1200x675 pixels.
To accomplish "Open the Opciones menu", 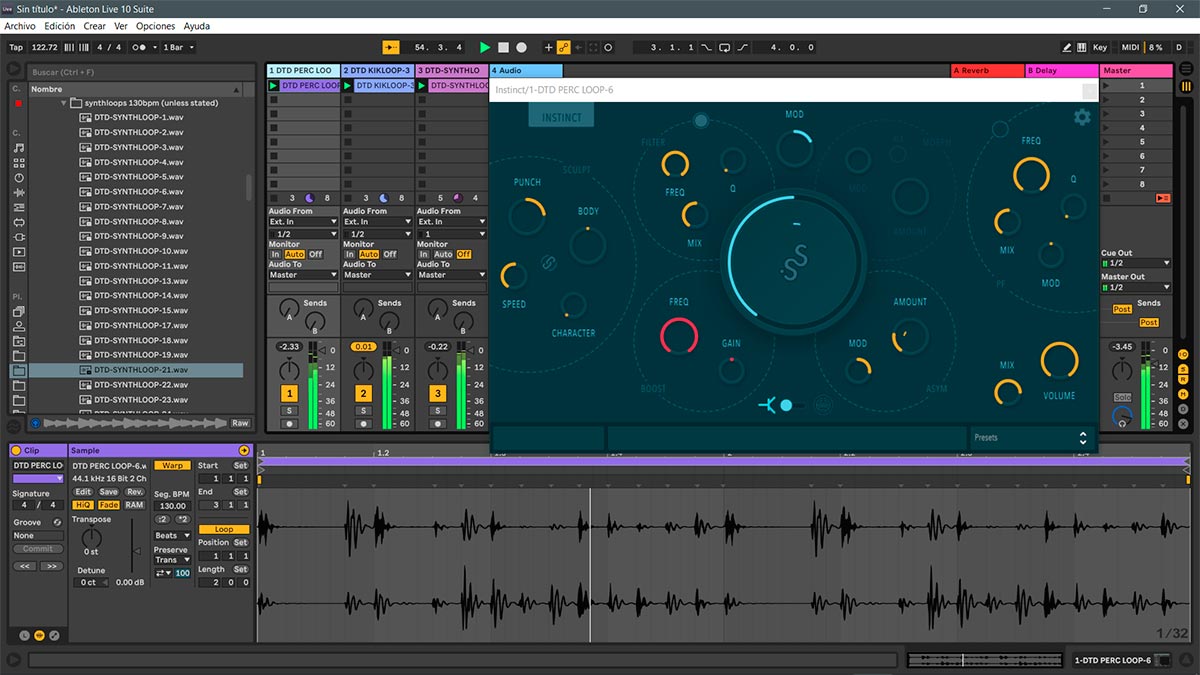I will 155,26.
